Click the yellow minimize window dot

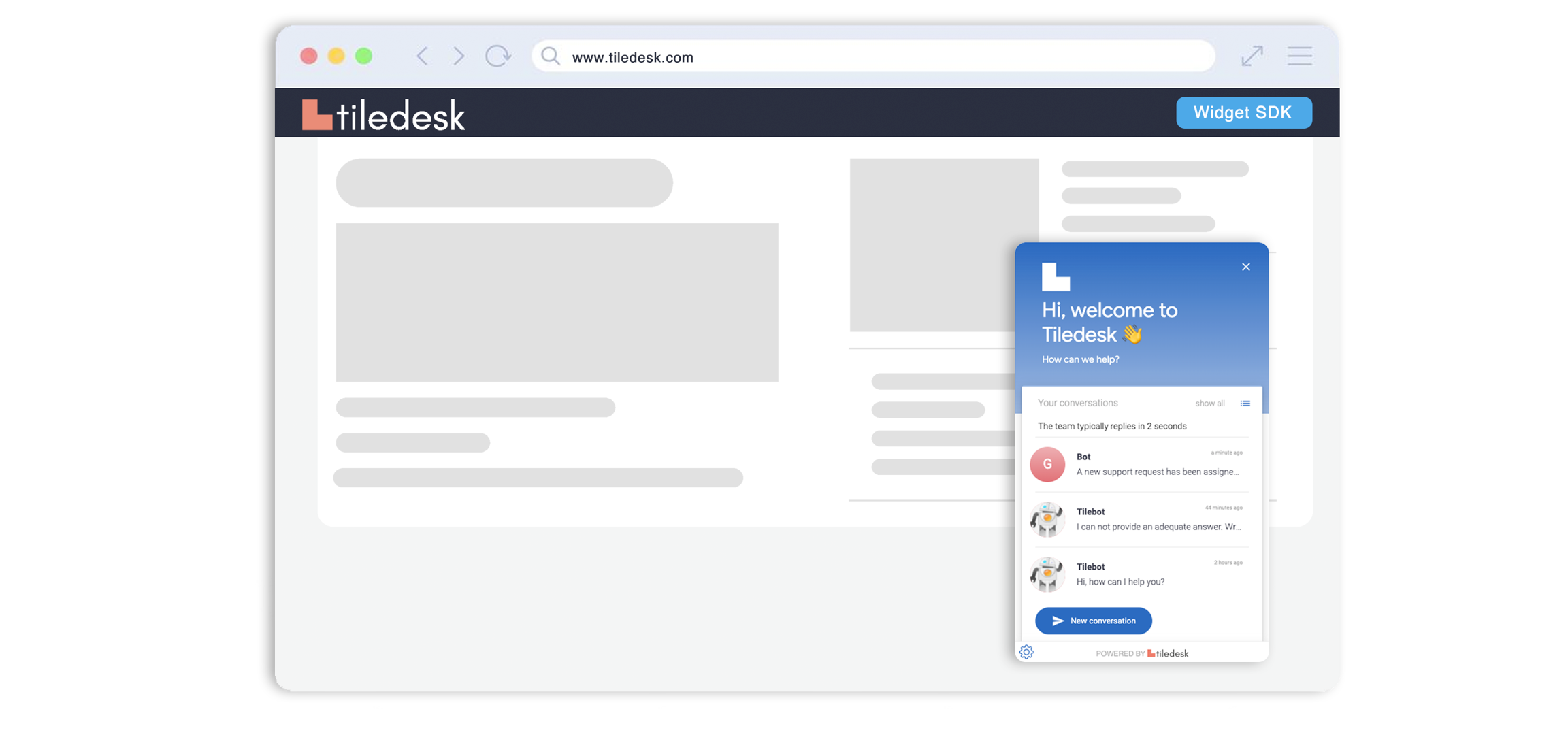point(336,56)
